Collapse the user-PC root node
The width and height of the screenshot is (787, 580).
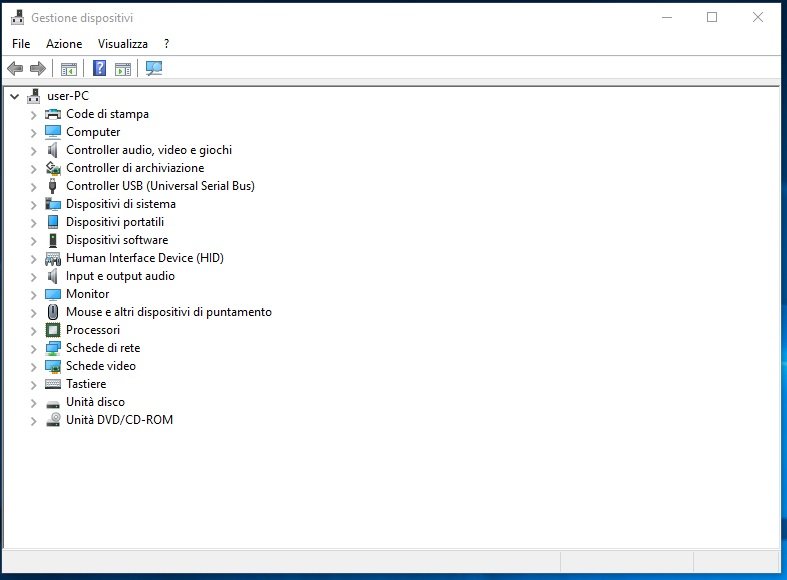click(x=15, y=96)
